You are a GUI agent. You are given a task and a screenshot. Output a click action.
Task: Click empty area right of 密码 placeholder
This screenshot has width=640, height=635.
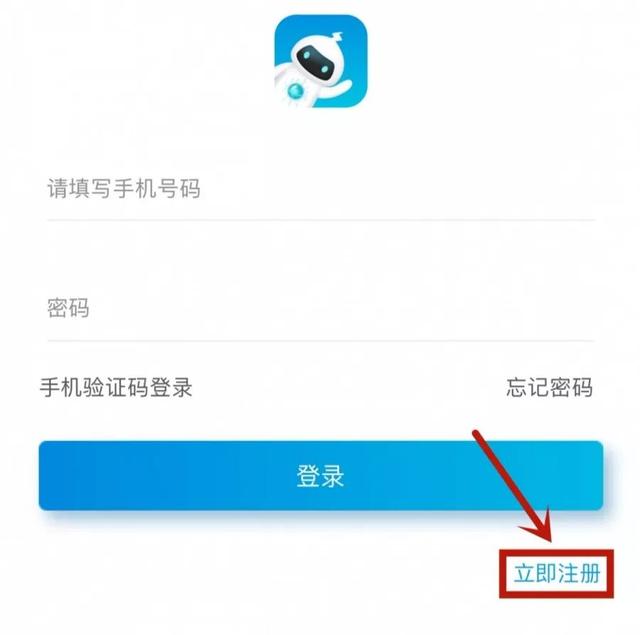343,308
